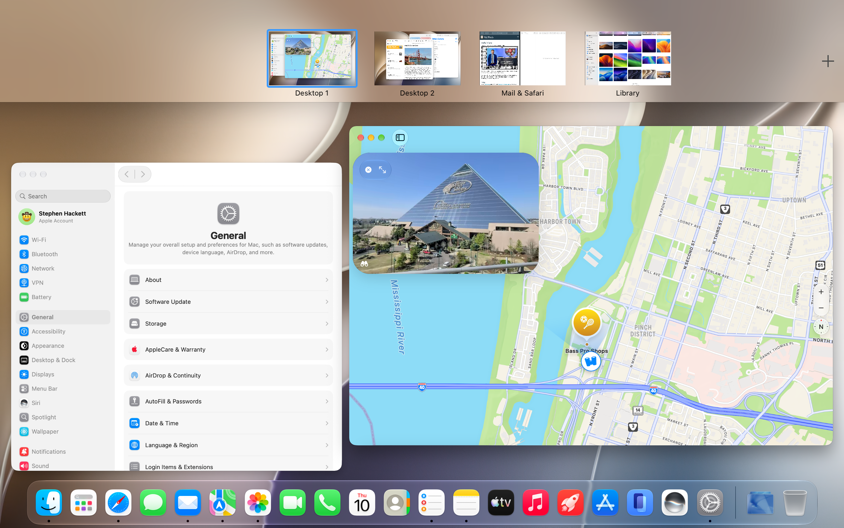Screen dimensions: 844x528
Task: Select the Mail & Safari space
Action: point(523,58)
